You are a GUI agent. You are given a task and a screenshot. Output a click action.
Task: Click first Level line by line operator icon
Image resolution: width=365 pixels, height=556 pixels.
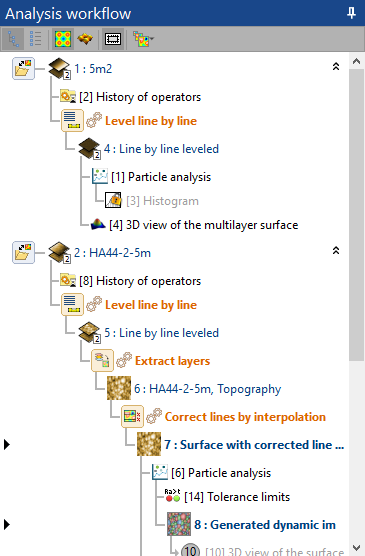[x=72, y=121]
